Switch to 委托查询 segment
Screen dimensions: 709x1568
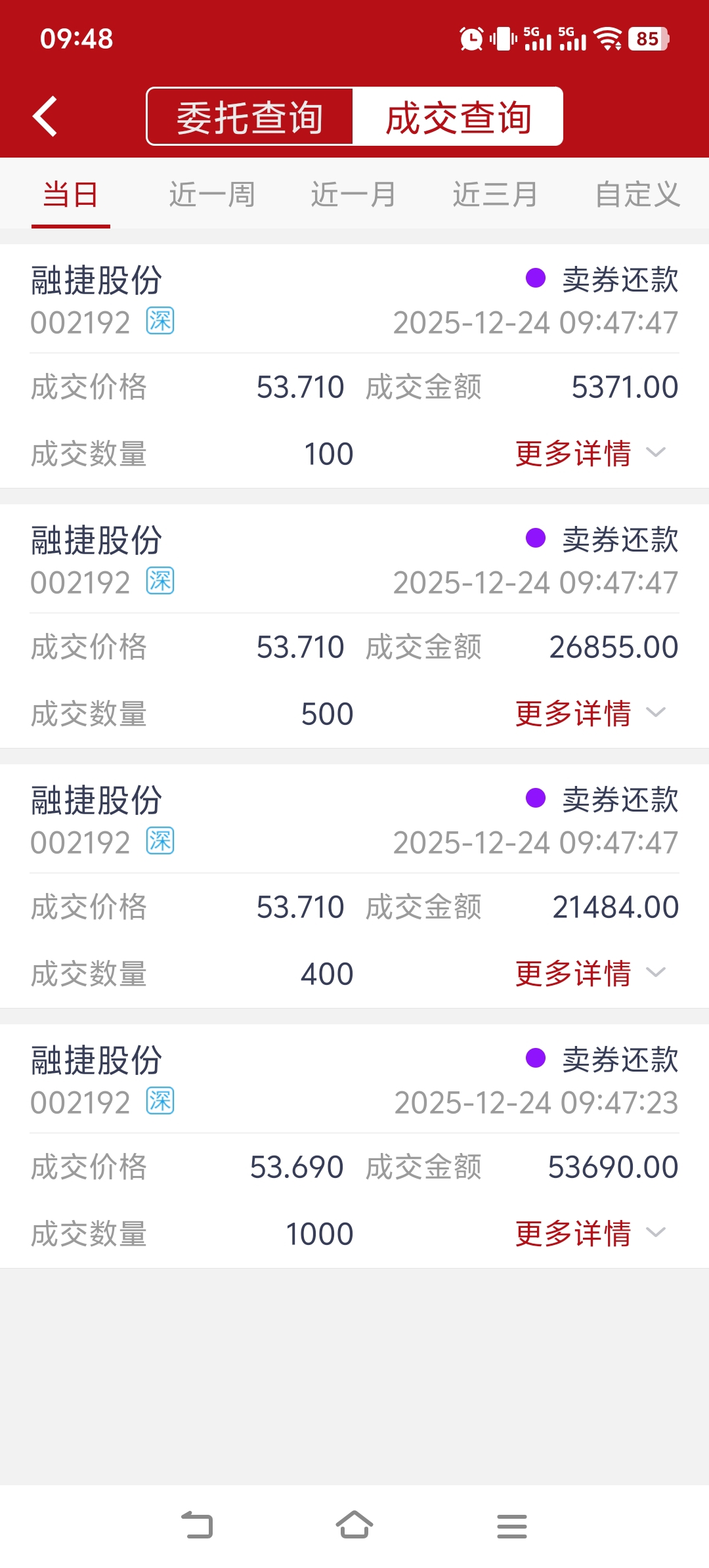coord(250,117)
